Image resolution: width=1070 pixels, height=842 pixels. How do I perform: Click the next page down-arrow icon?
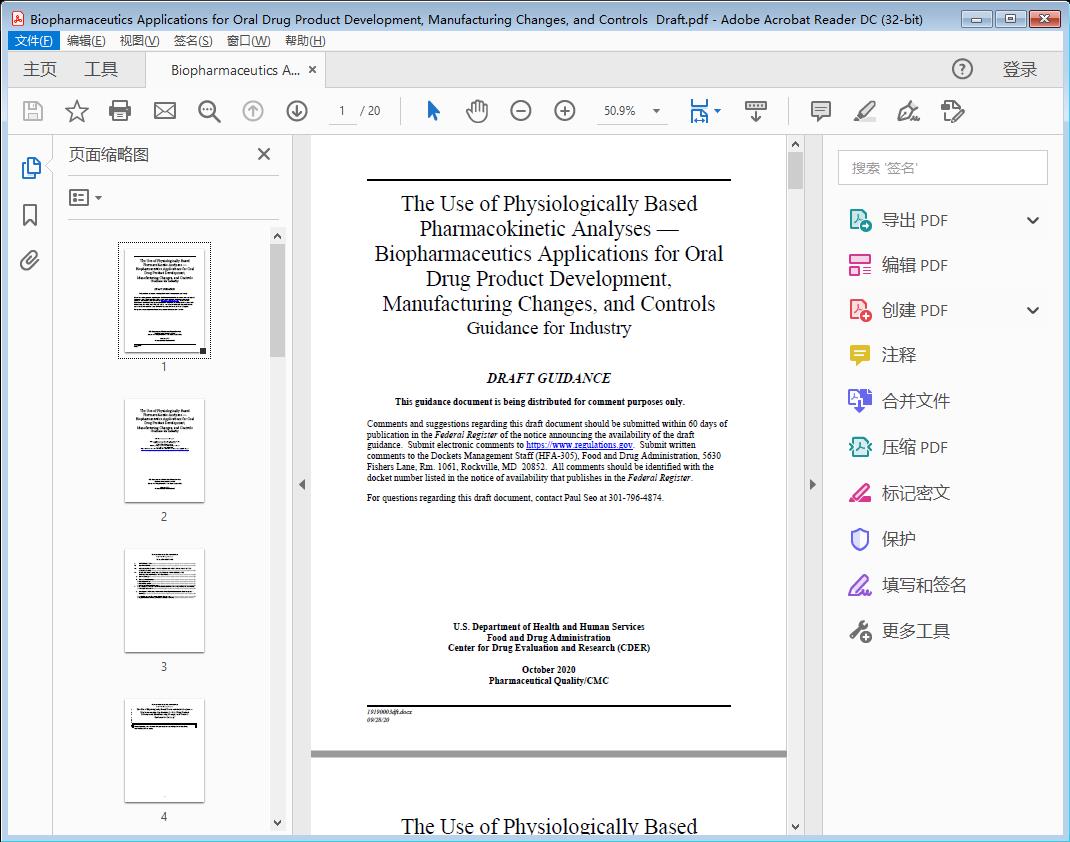point(297,111)
